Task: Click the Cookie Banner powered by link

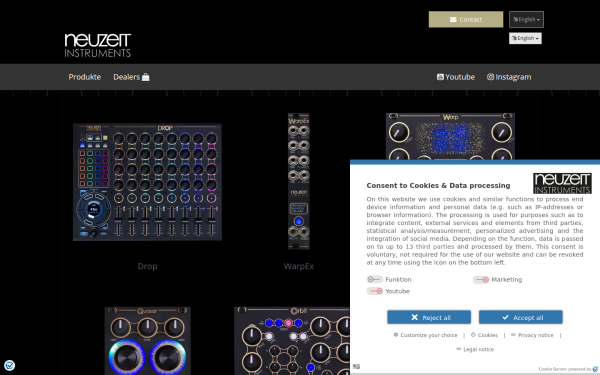Action: (568, 369)
